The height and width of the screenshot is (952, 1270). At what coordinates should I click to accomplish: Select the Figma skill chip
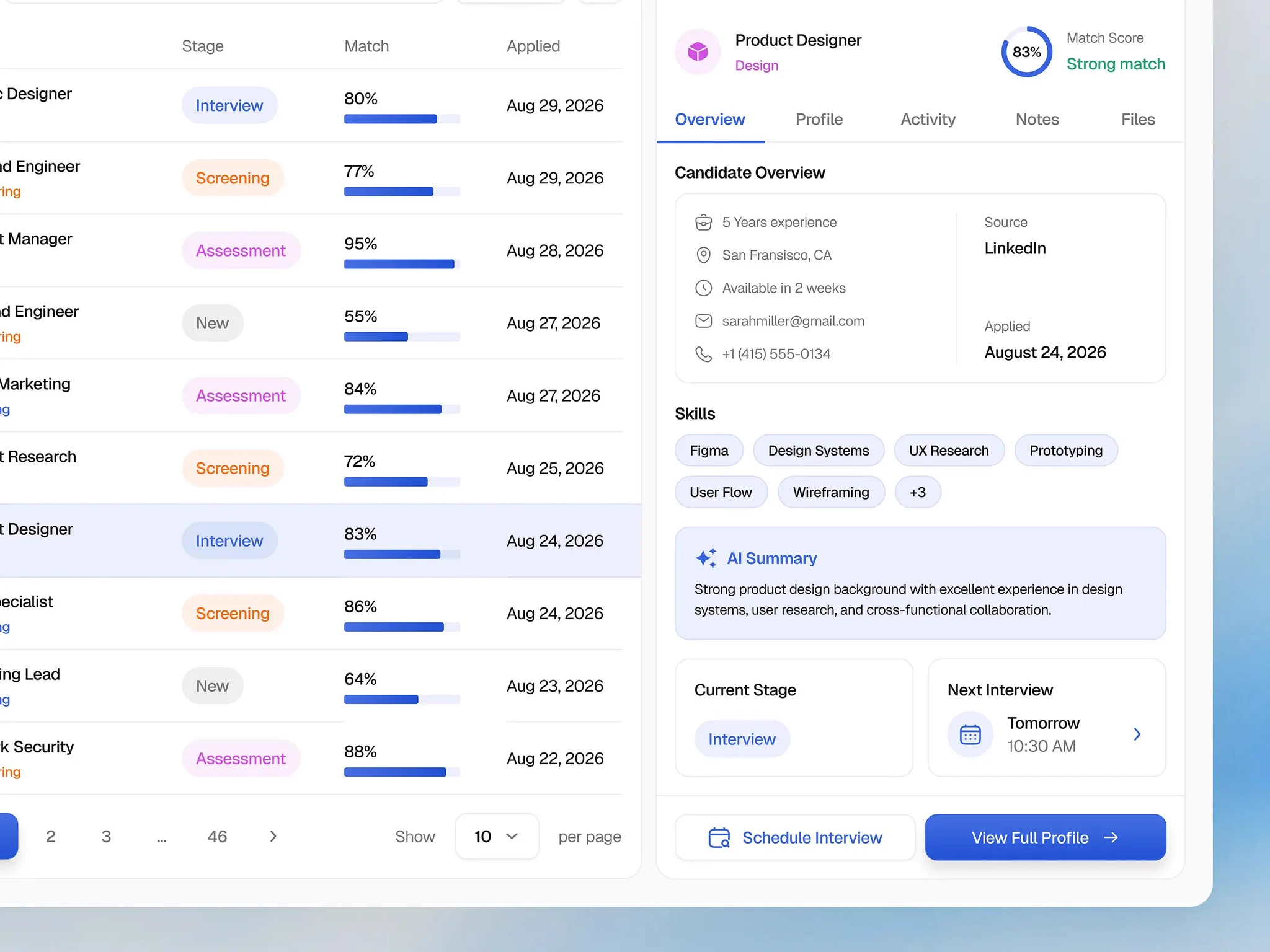click(x=709, y=451)
